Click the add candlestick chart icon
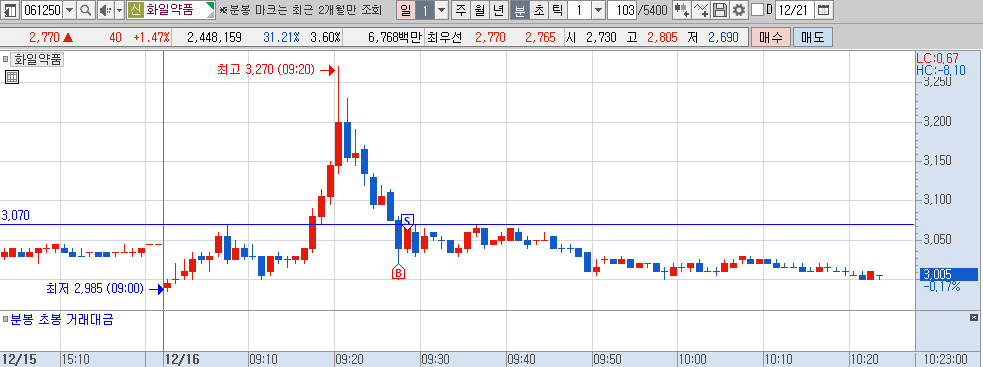Screen dimensions: 983x367 tap(681, 10)
